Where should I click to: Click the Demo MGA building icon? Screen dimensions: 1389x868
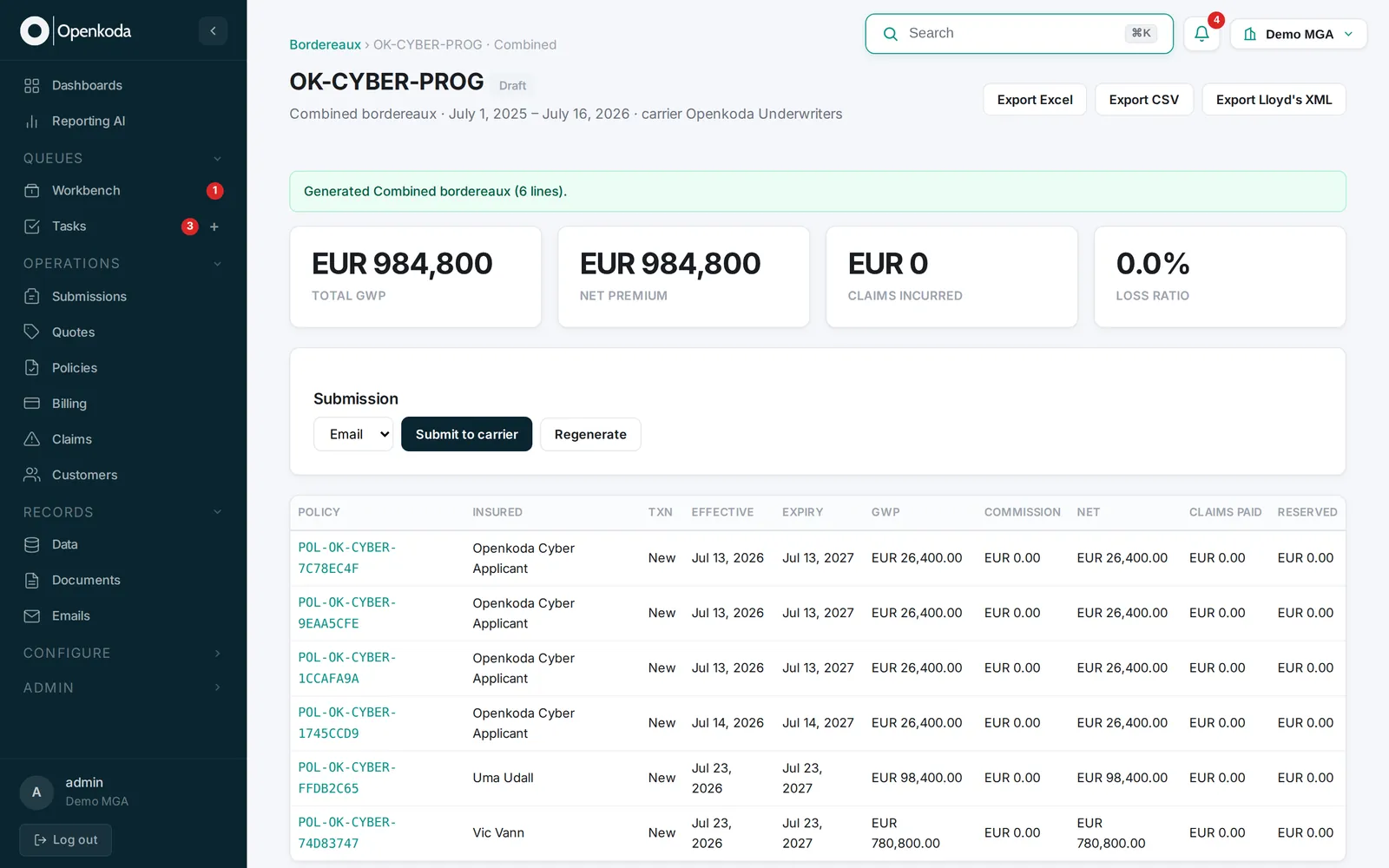pos(1250,34)
